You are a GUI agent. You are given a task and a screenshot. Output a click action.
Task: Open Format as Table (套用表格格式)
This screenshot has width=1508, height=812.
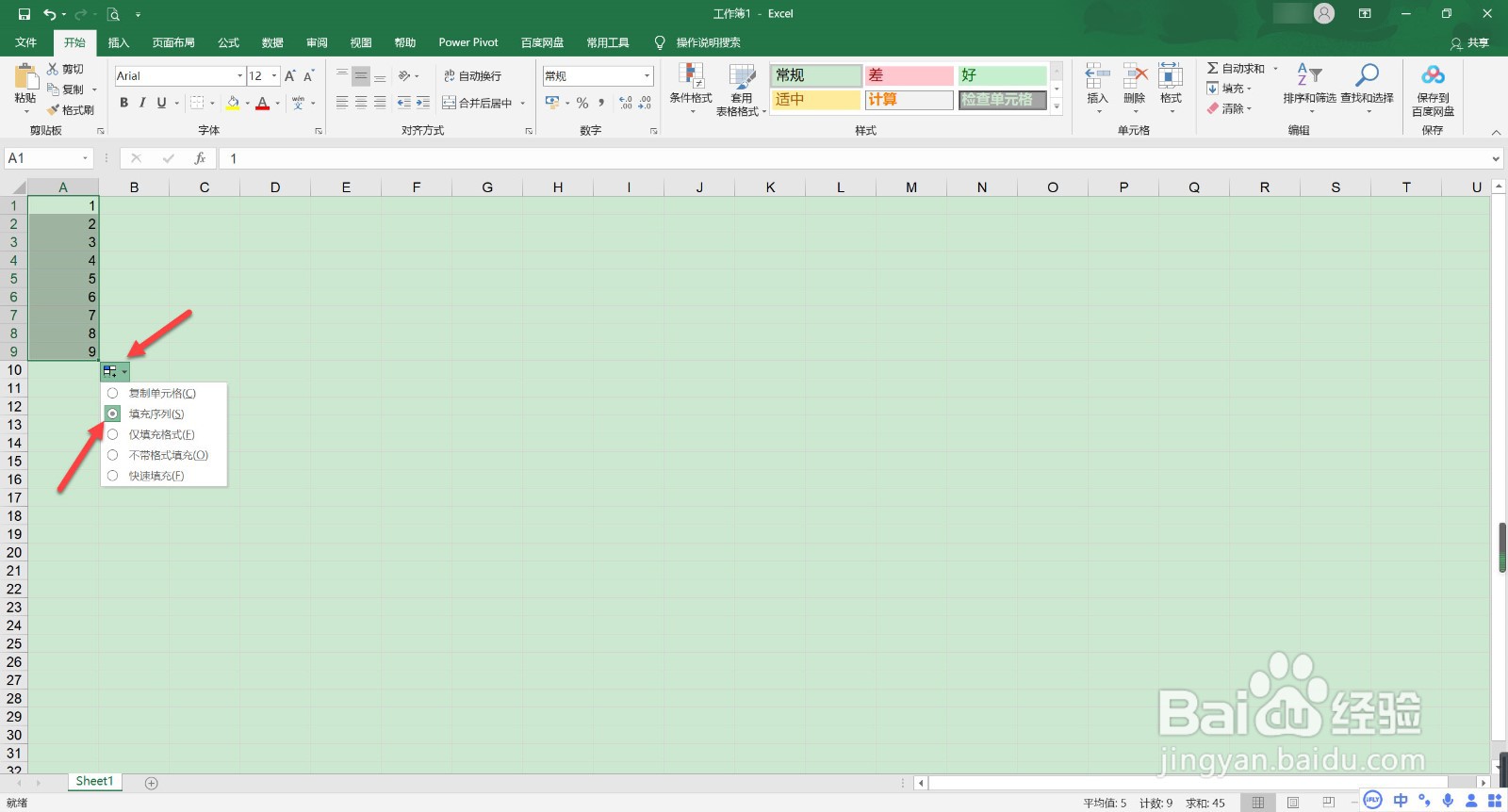point(742,89)
